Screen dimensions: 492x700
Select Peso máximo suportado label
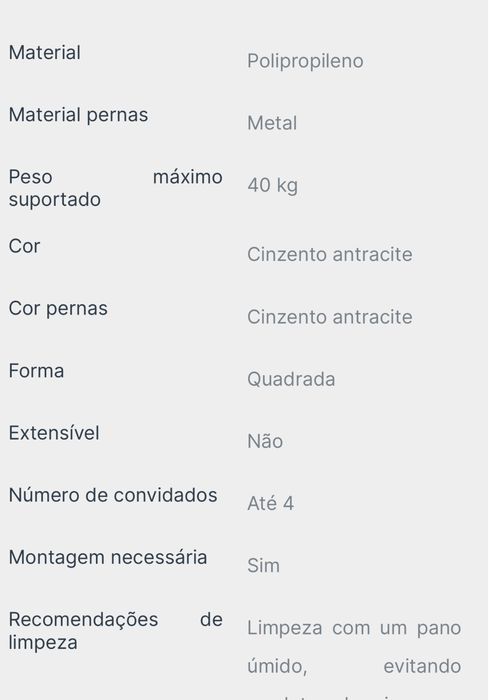(x=116, y=188)
